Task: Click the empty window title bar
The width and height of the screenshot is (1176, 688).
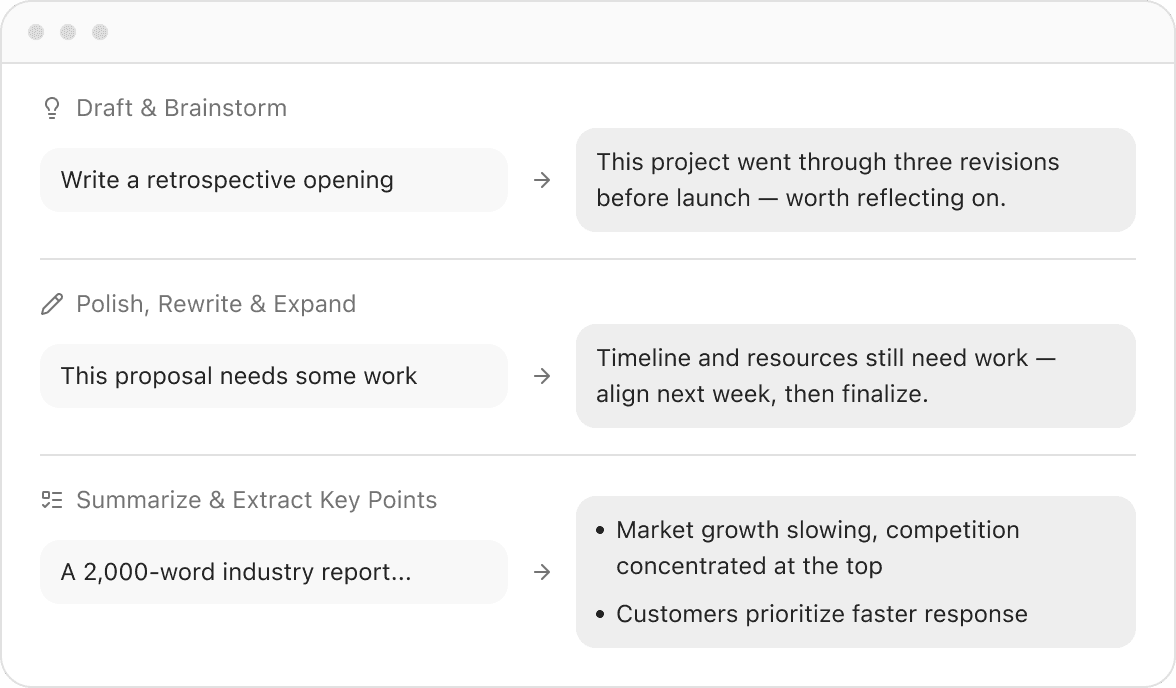Action: pos(638,32)
